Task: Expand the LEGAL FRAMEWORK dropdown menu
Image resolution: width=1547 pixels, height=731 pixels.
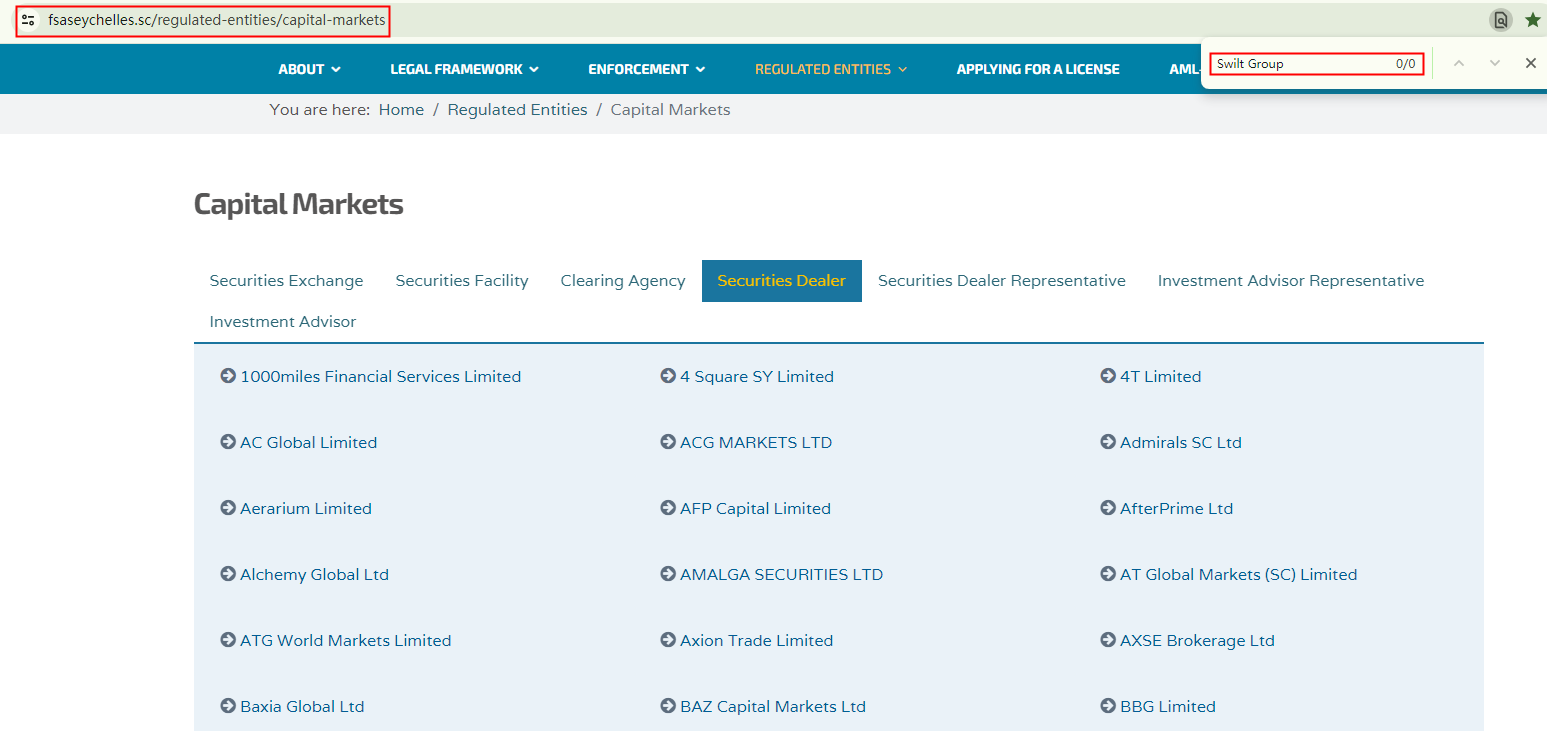Action: point(464,69)
